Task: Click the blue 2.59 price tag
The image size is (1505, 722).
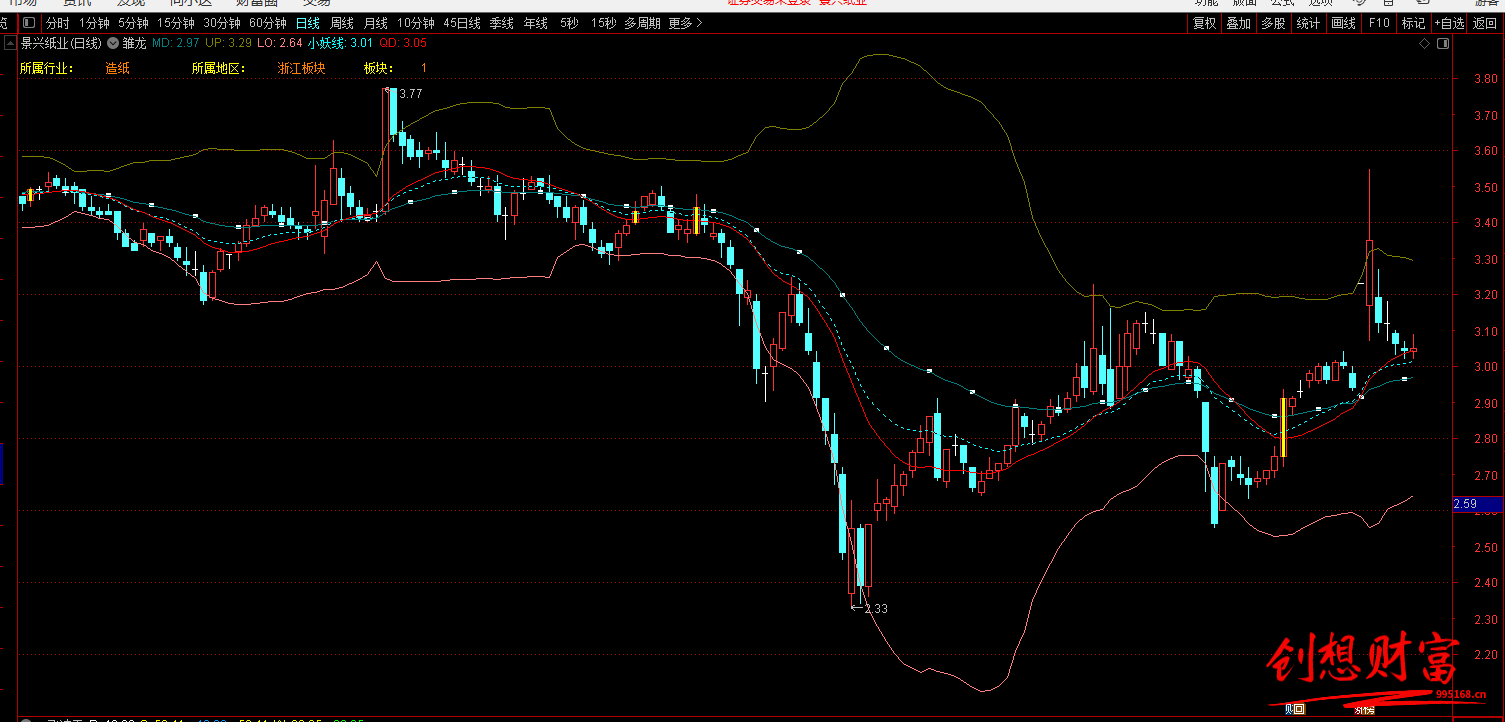Action: point(1477,504)
